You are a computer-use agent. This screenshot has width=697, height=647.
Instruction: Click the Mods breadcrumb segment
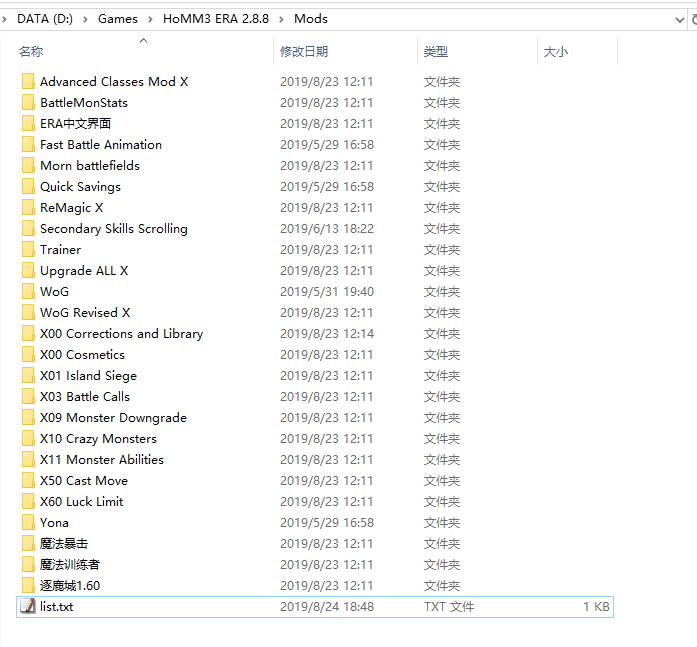(311, 19)
